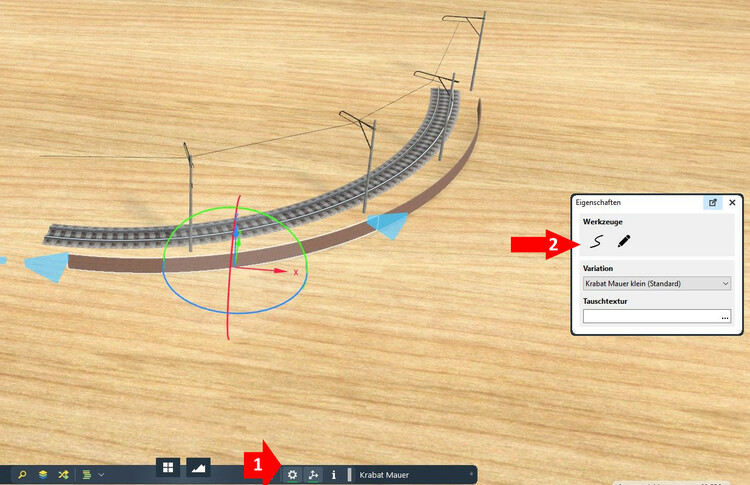Toggle the properties gear icon
Screen dimensions: 750x485
[x=292, y=474]
